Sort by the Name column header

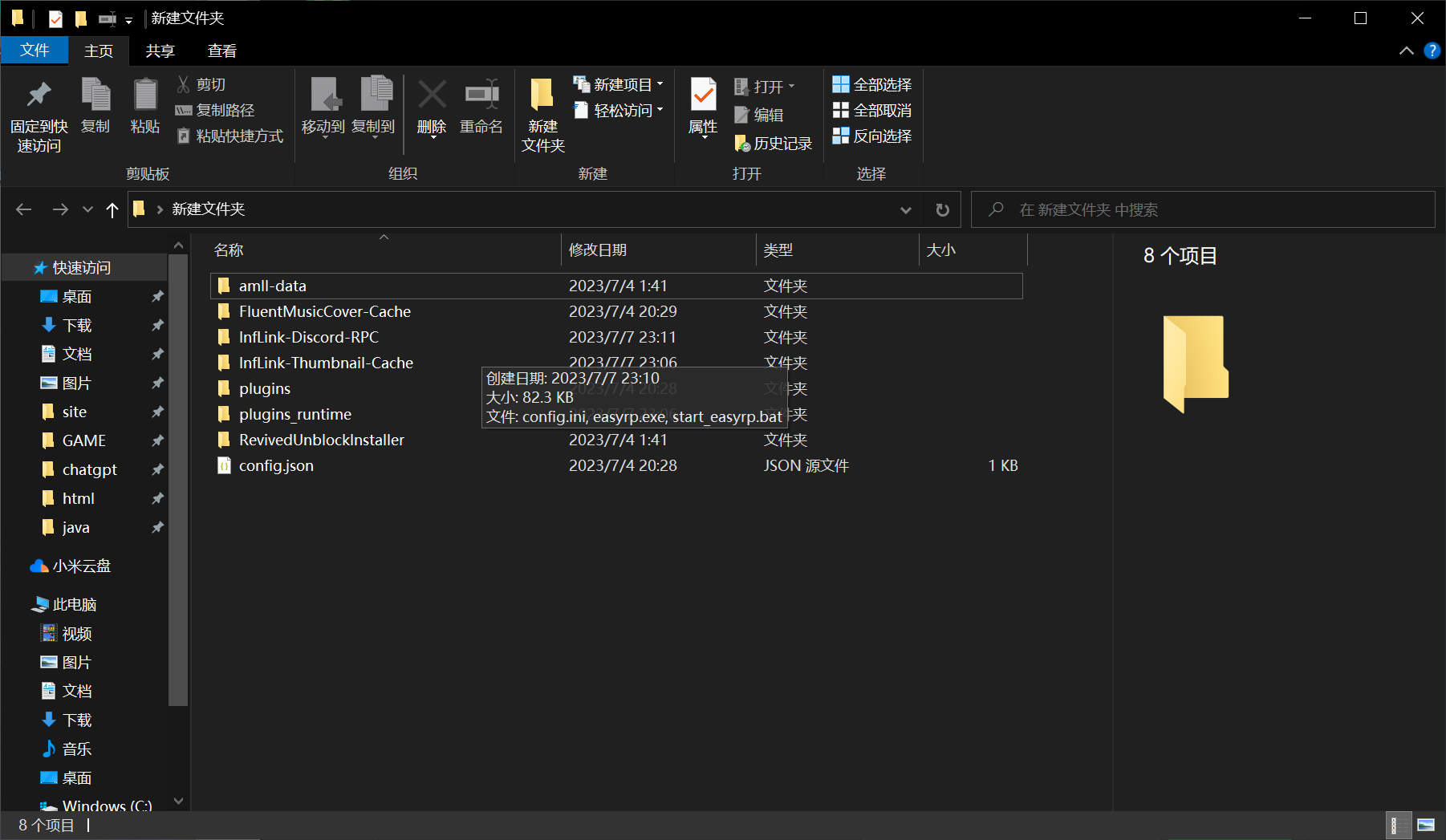click(x=384, y=250)
